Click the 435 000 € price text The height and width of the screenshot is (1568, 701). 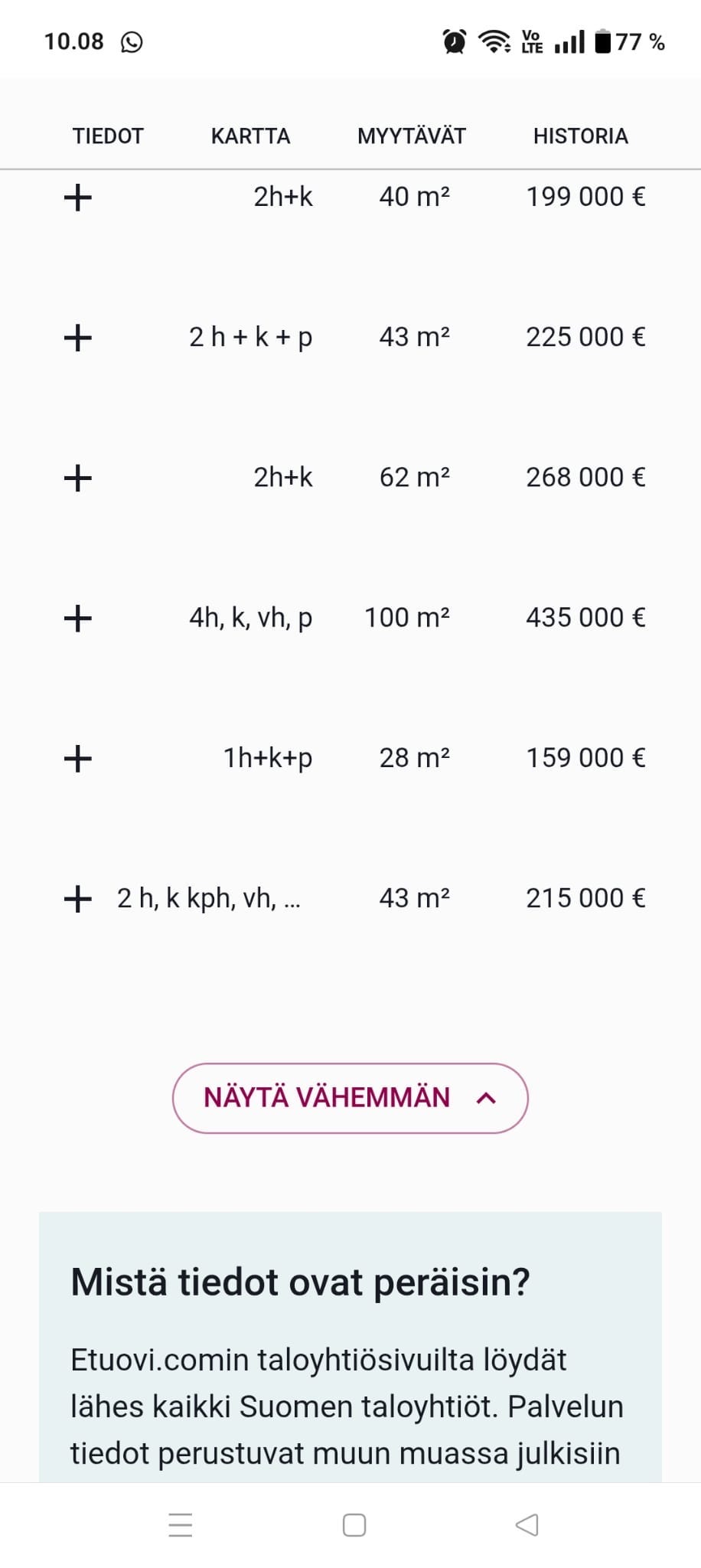click(x=585, y=618)
